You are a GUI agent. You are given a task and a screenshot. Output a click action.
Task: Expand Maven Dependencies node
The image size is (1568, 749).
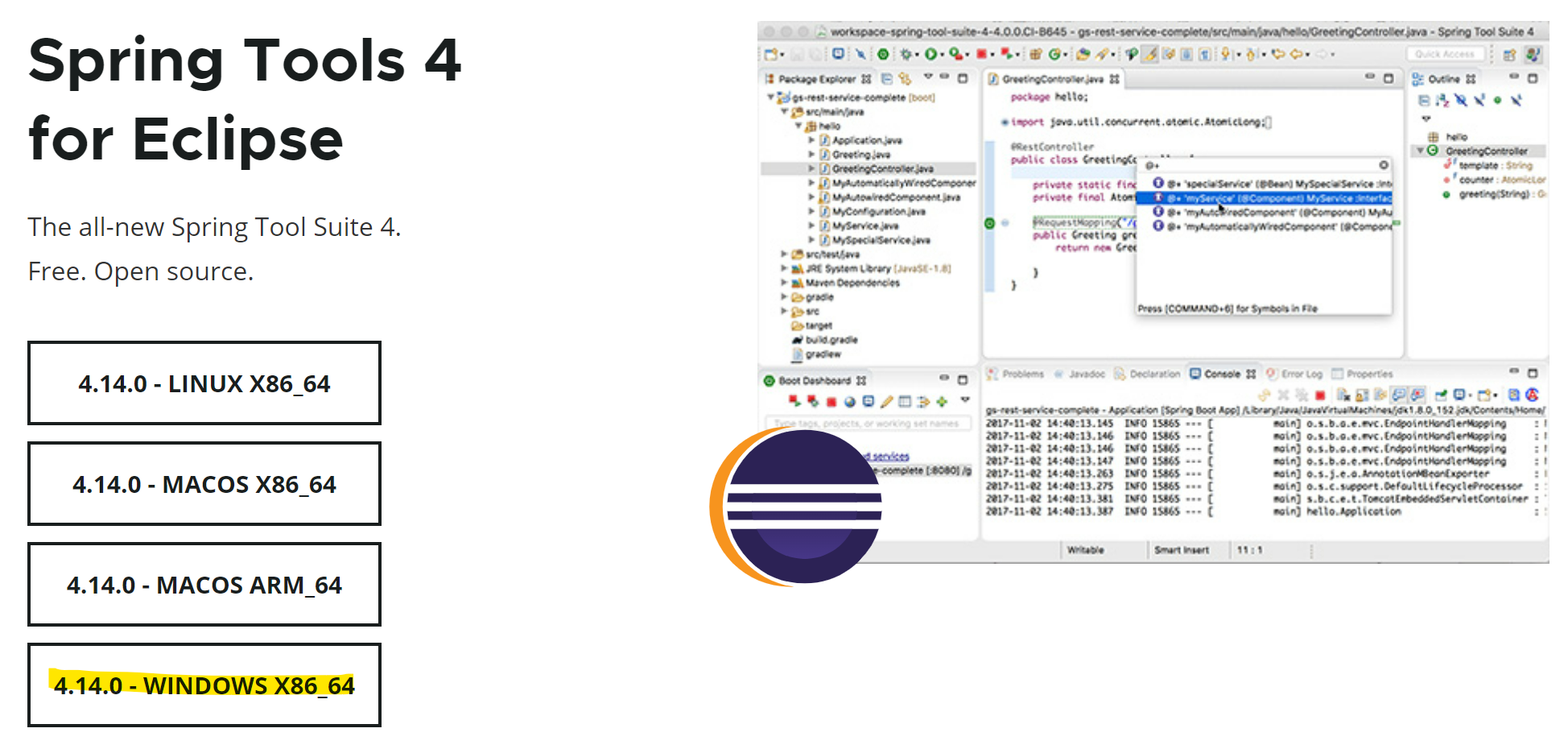pyautogui.click(x=784, y=283)
